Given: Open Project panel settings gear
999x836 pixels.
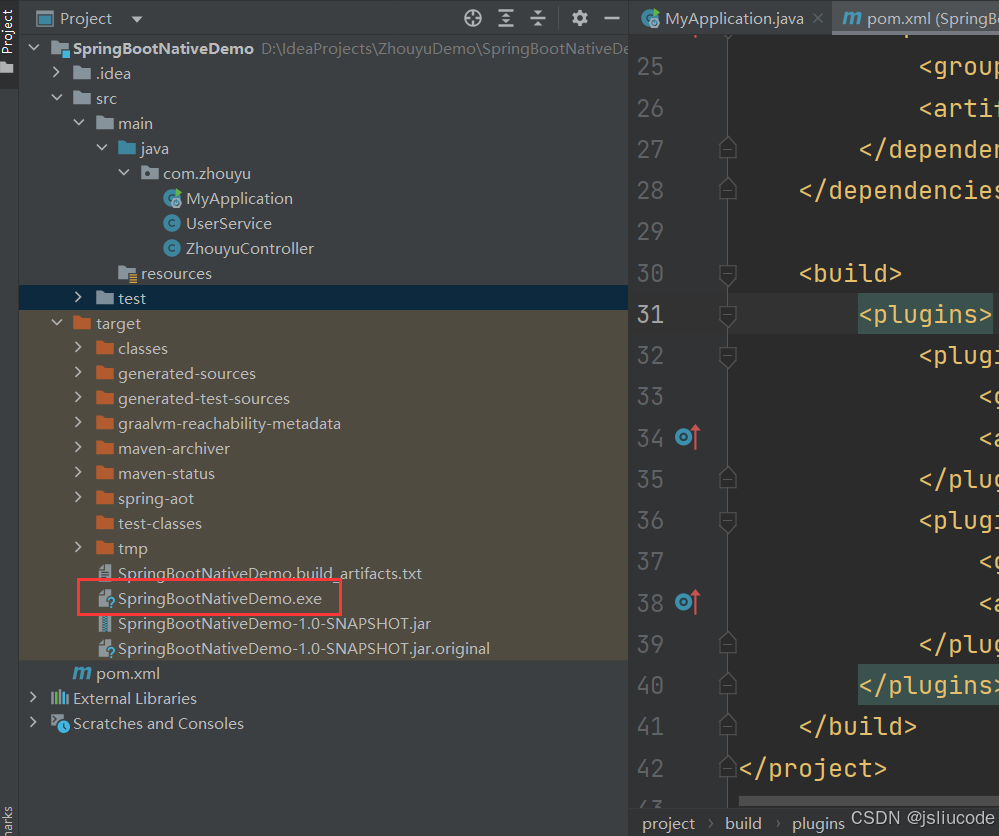Looking at the screenshot, I should (x=579, y=19).
